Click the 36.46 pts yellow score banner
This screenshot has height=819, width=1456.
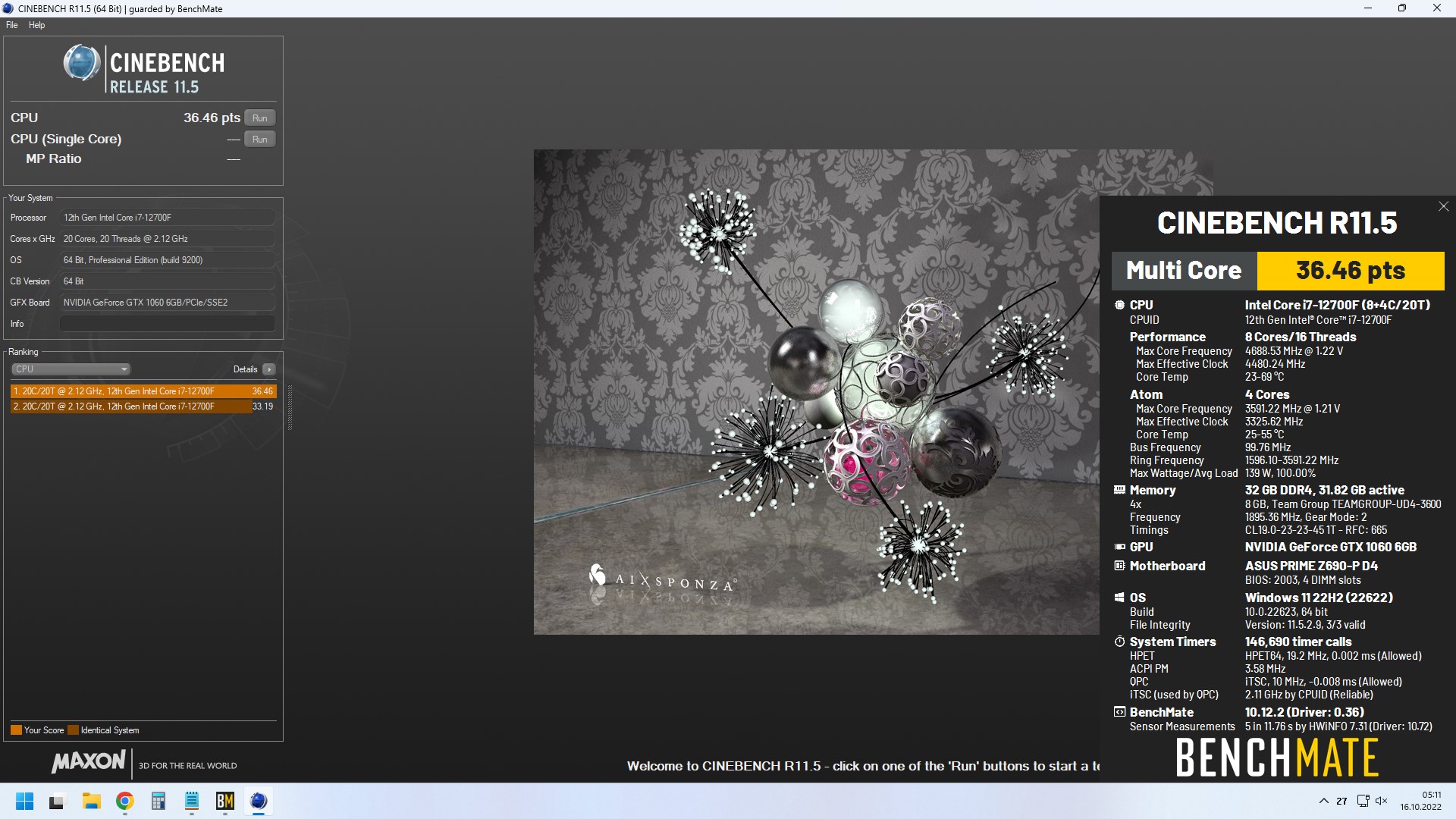tap(1351, 271)
